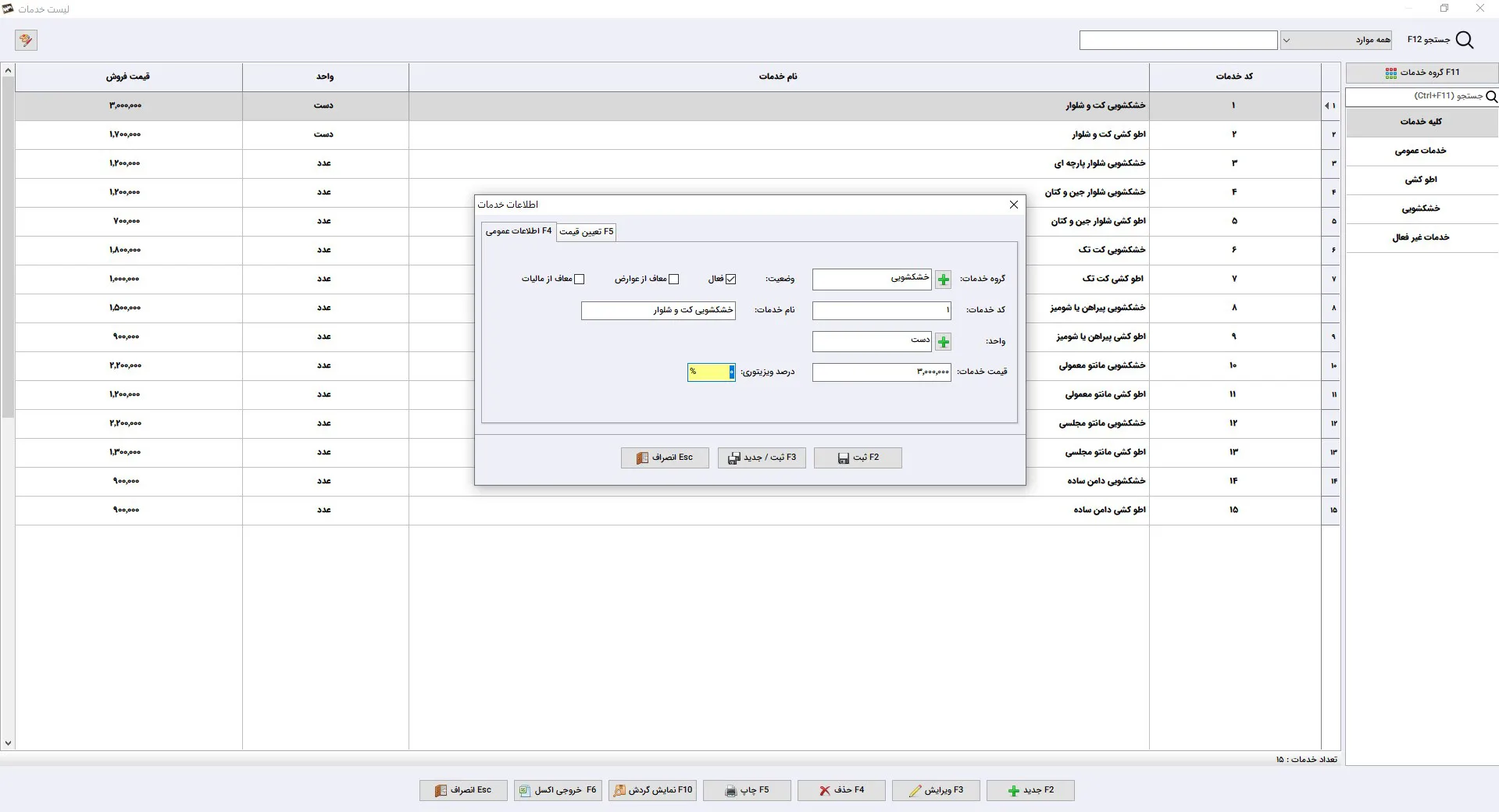This screenshot has width=1499, height=812.
Task: Enable the معاف از مالیات checkbox
Action: pos(580,279)
